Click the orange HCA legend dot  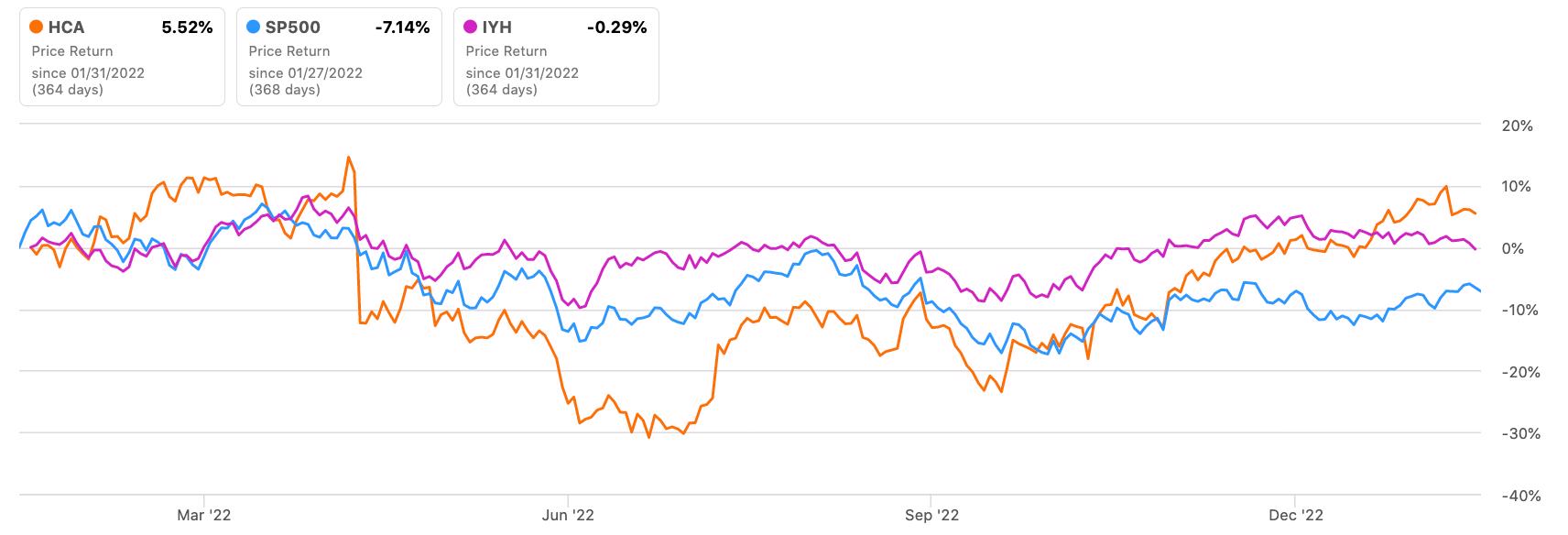click(x=37, y=27)
